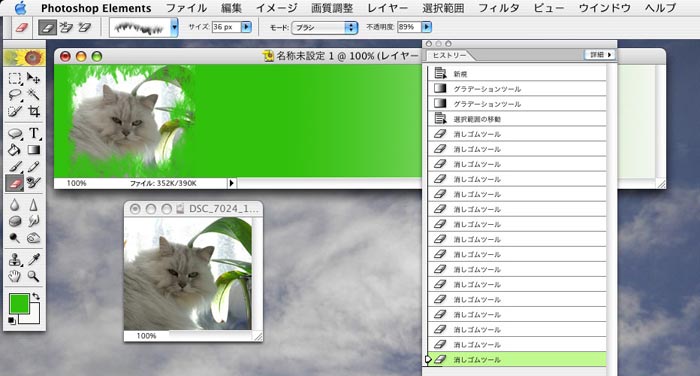Open the ファイル menu

186,8
